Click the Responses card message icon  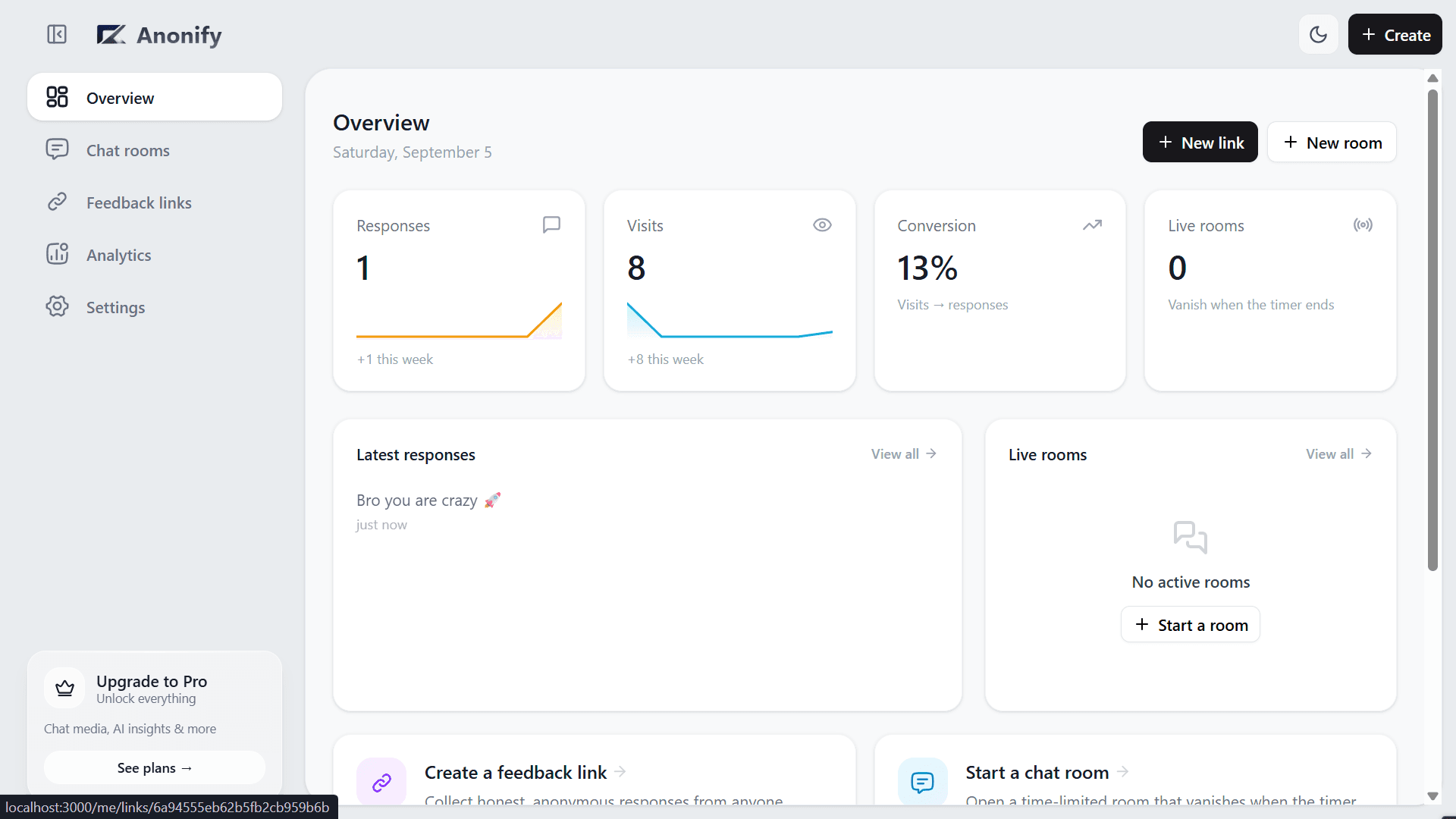pos(551,224)
